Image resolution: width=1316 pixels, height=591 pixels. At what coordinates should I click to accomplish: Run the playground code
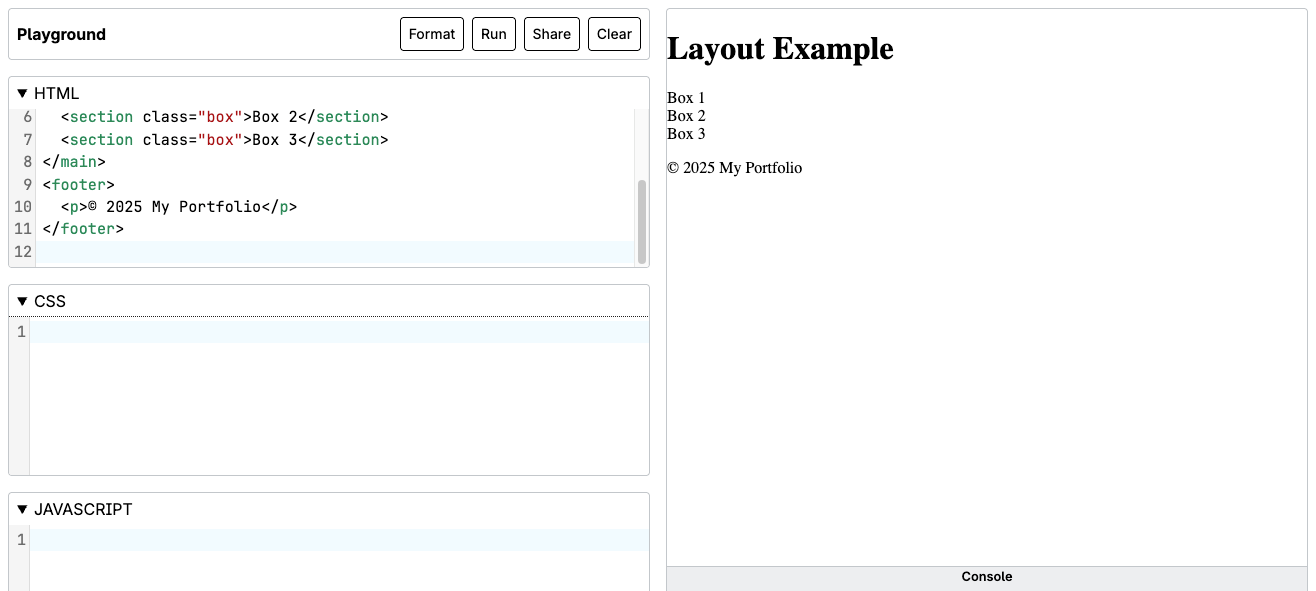pos(494,34)
